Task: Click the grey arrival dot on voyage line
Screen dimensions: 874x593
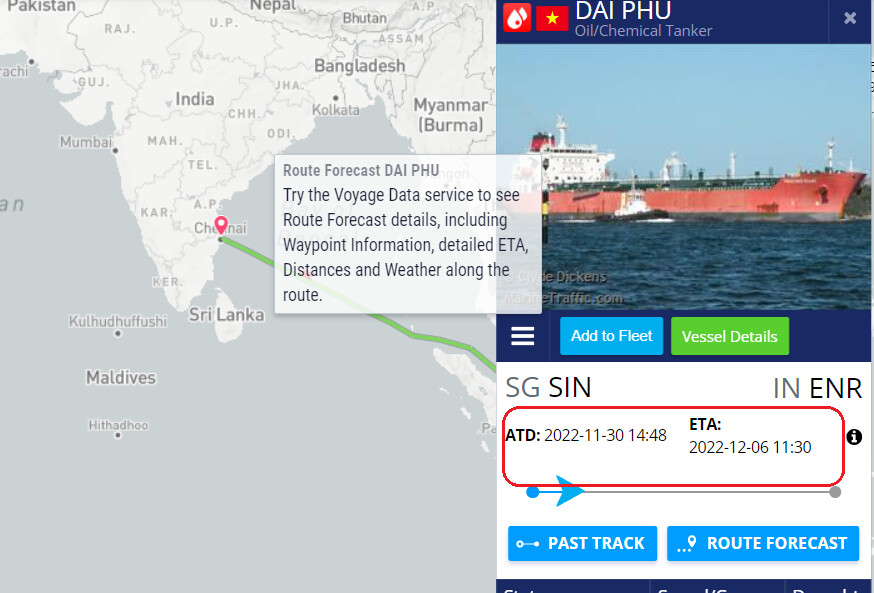Action: tap(835, 492)
